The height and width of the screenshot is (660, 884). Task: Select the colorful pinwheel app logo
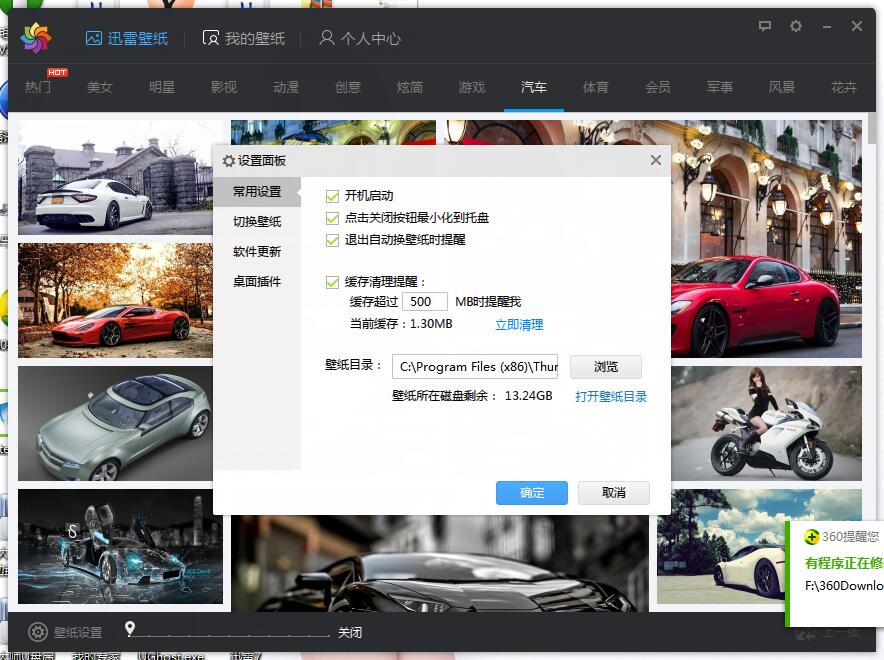37,35
